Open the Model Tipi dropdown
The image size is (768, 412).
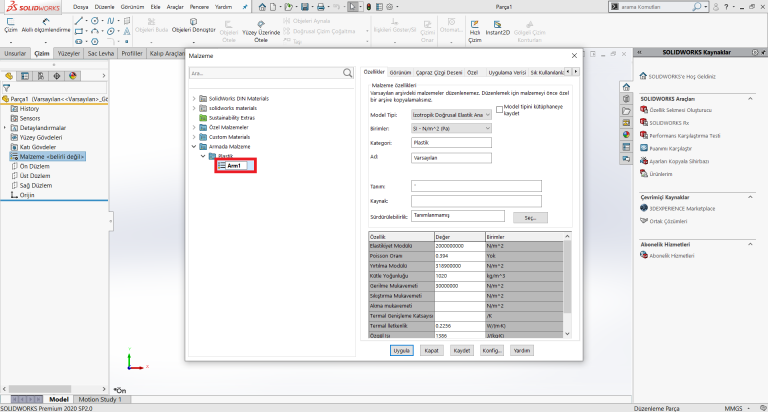point(453,115)
